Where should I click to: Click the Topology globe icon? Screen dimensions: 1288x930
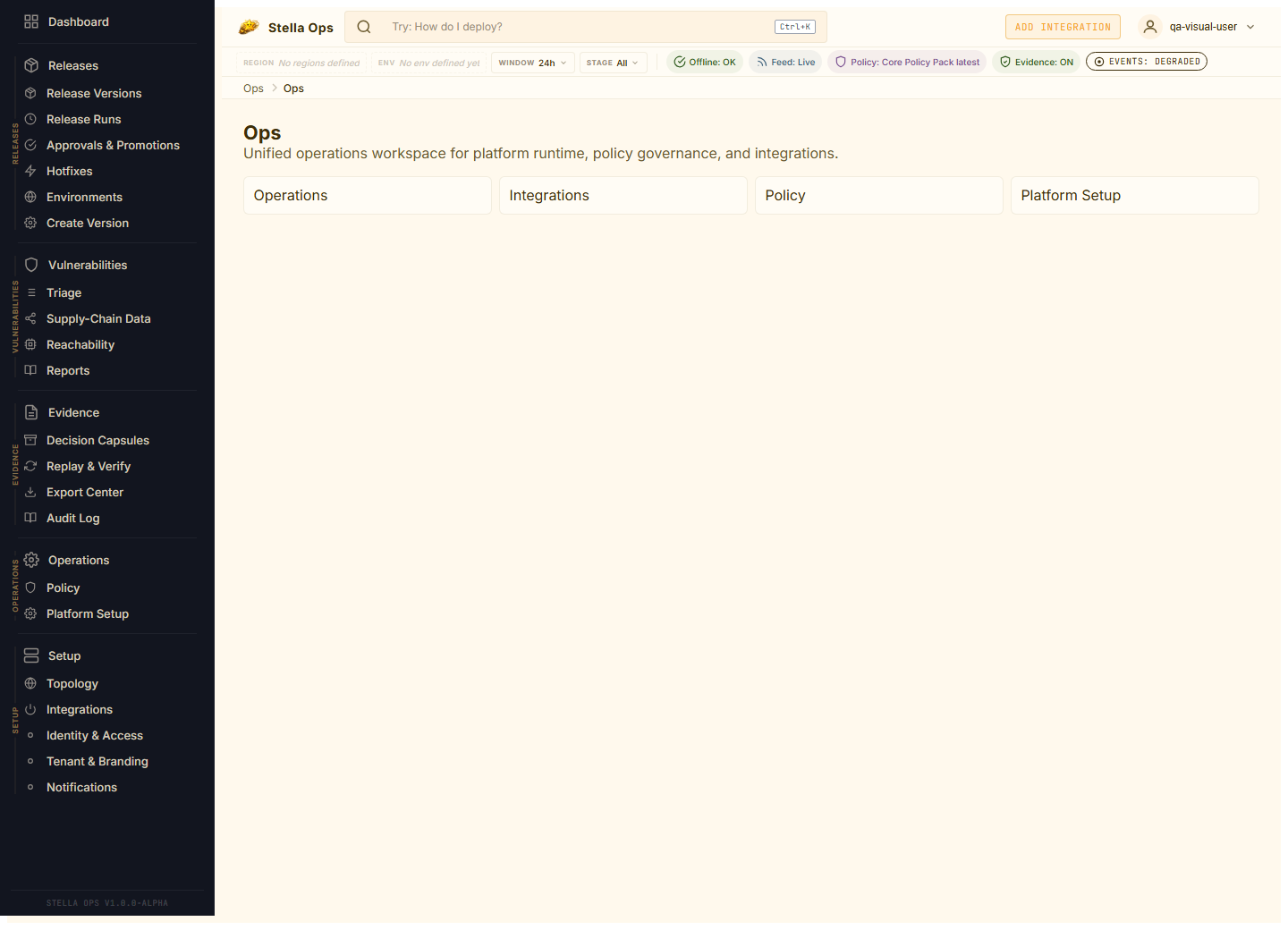click(x=30, y=683)
